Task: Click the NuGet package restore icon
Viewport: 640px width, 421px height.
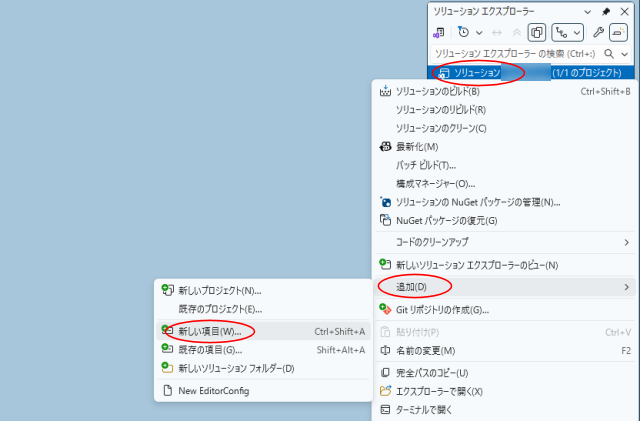Action: click(386, 220)
